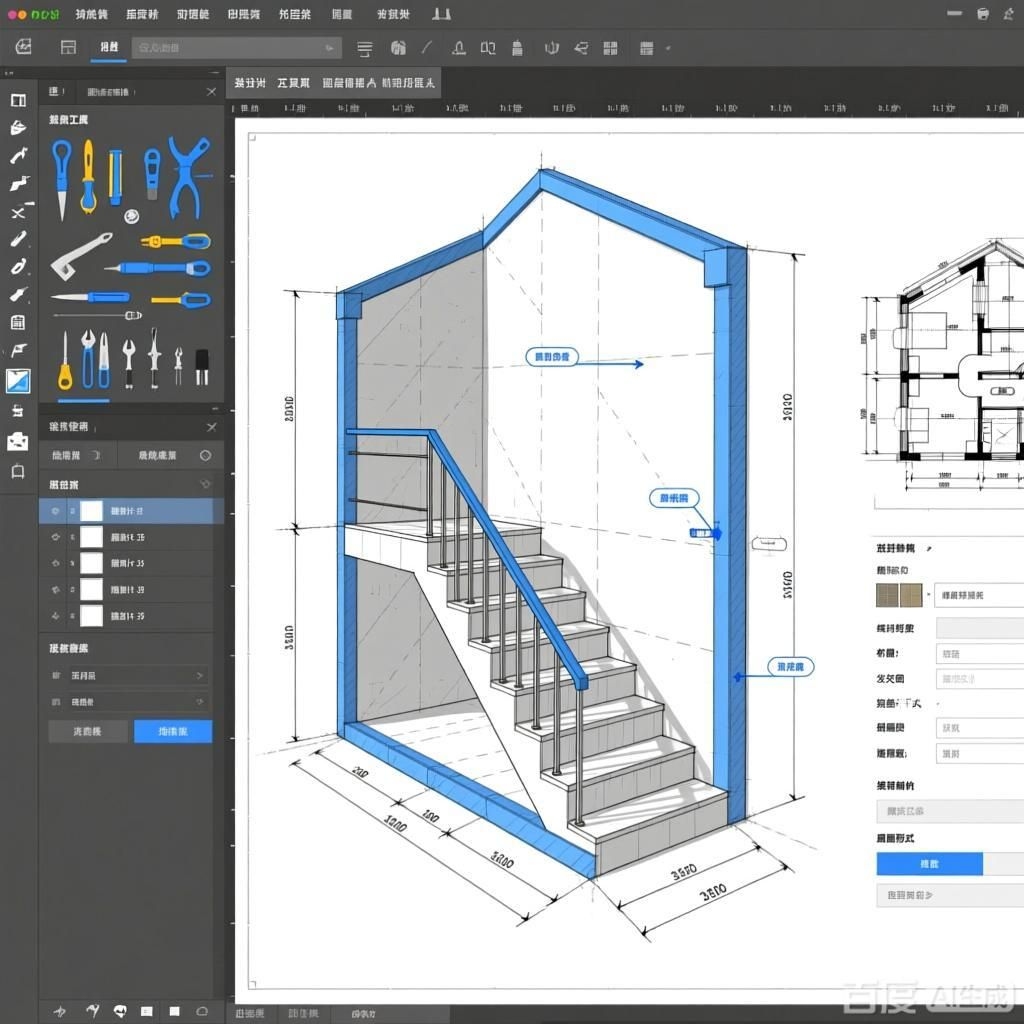Viewport: 1024px width, 1024px height.
Task: Click the highlighted blue image tool in sidebar
Action: (x=18, y=381)
